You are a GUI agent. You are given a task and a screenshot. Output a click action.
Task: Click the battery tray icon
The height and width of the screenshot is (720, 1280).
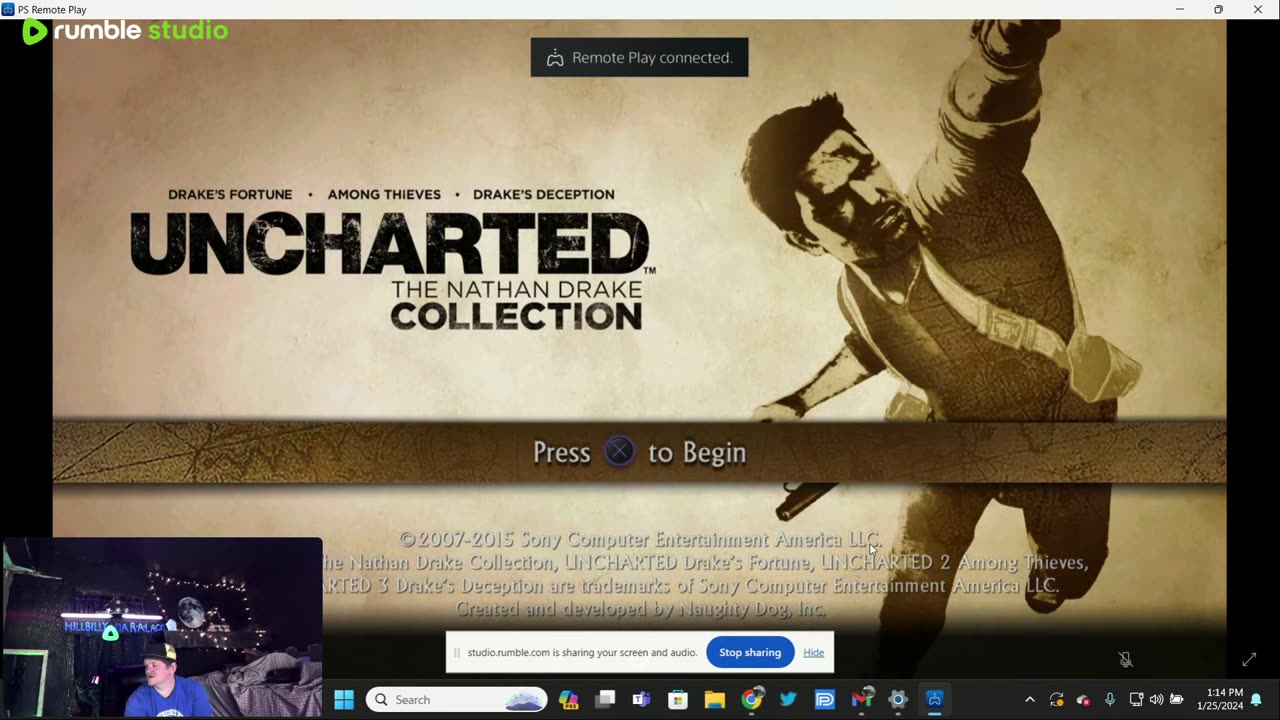pyautogui.click(x=1177, y=700)
